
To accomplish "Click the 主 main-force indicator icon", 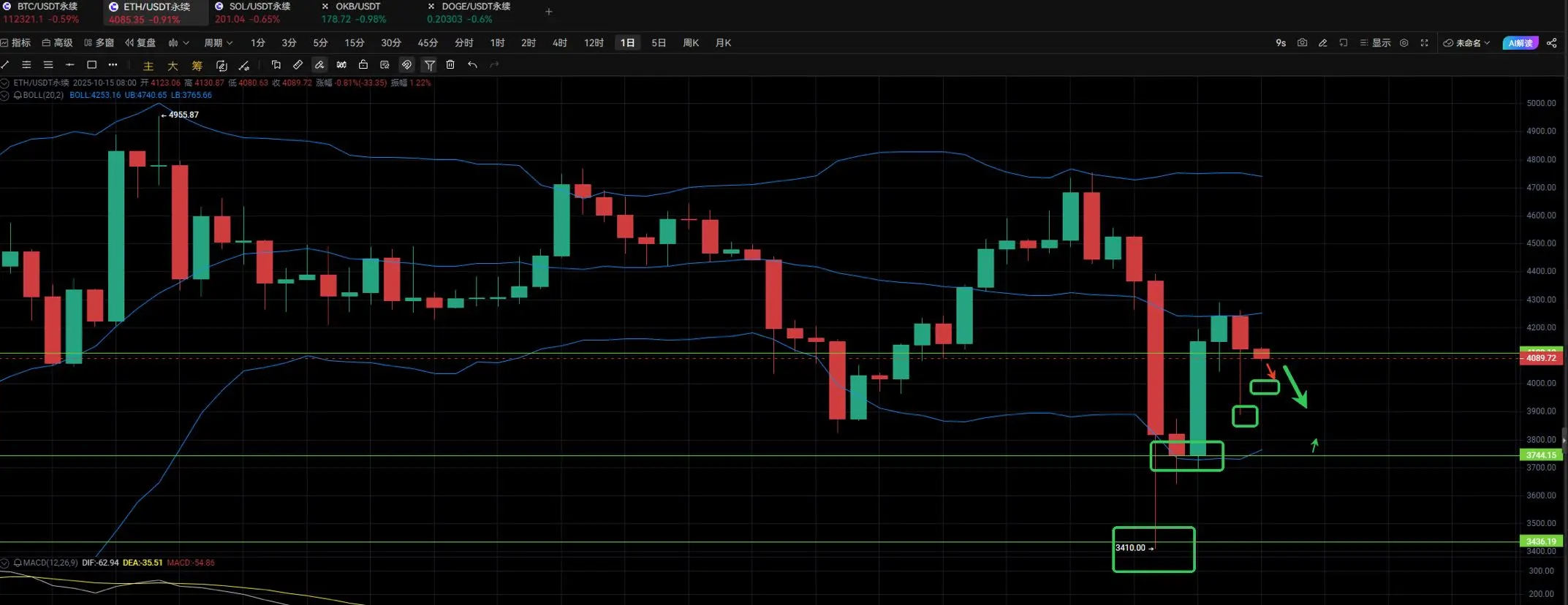I will click(x=148, y=66).
